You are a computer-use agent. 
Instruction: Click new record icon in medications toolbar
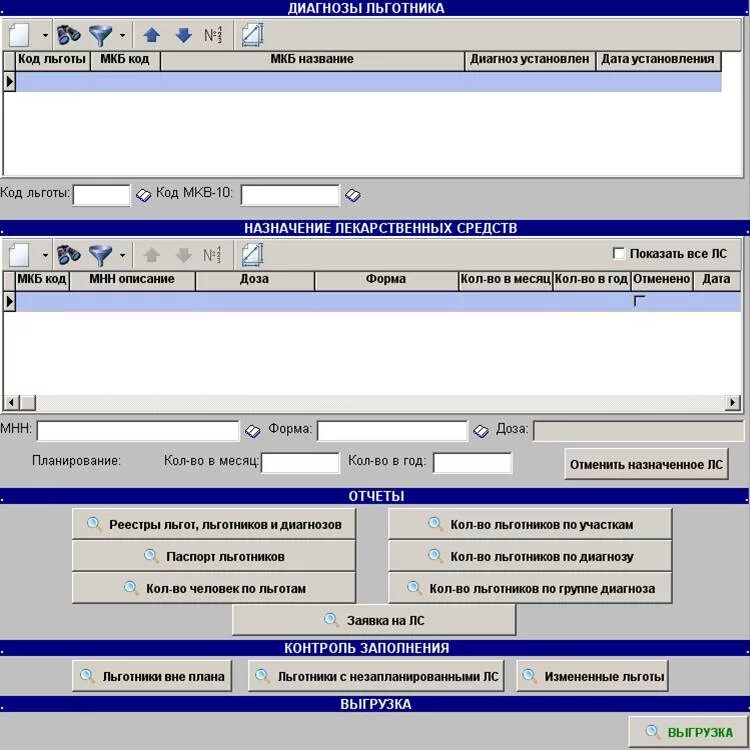pyautogui.click(x=20, y=255)
